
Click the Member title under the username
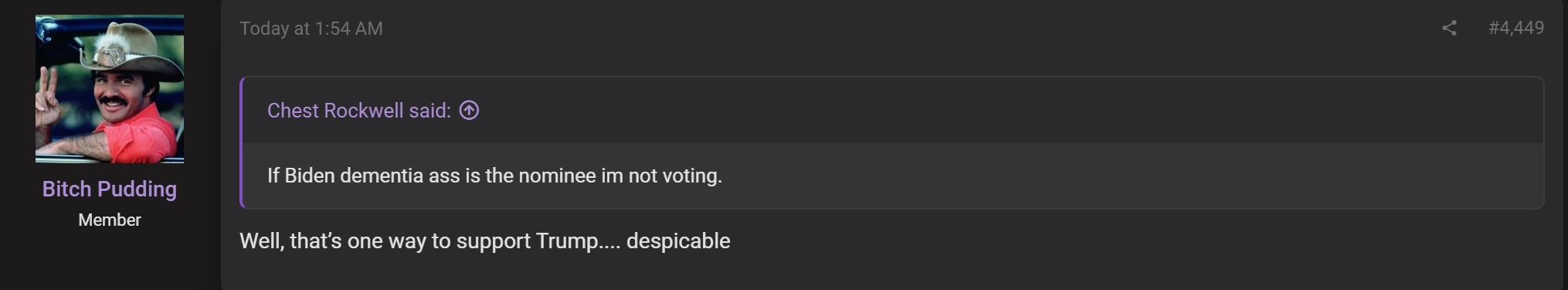coord(110,220)
